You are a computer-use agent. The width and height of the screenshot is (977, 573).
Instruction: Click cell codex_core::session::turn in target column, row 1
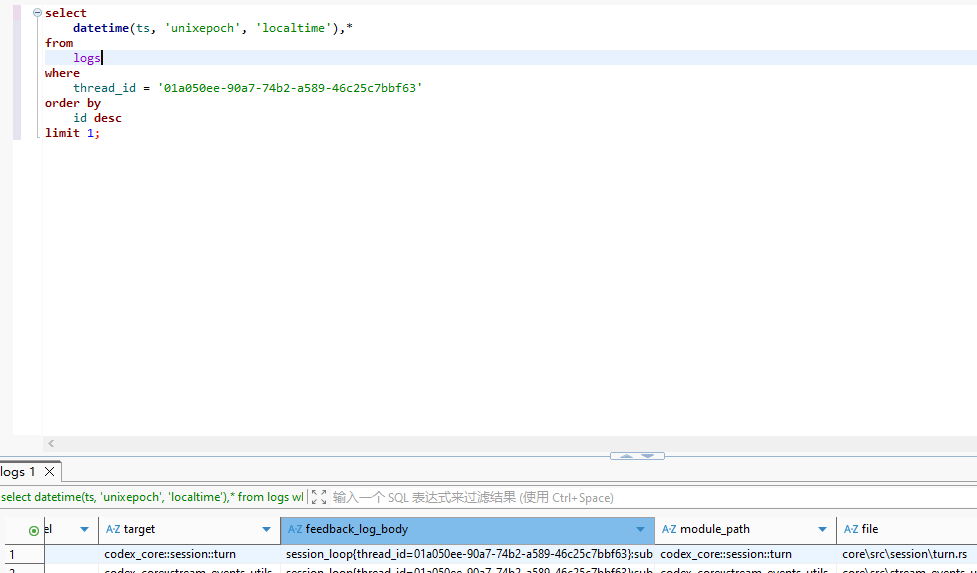click(189, 554)
